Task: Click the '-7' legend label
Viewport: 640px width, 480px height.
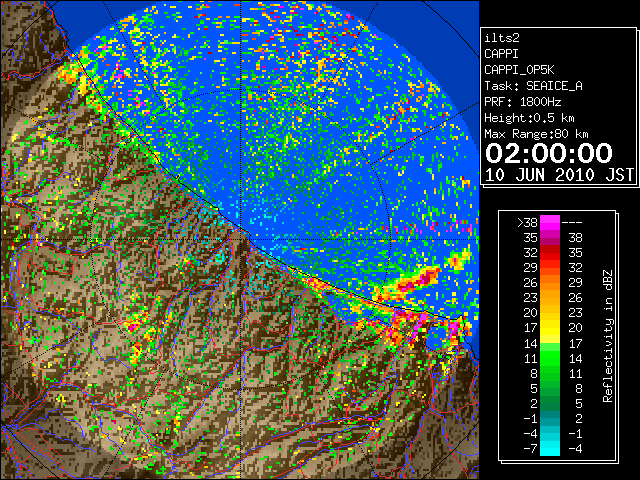Action: pyautogui.click(x=530, y=448)
